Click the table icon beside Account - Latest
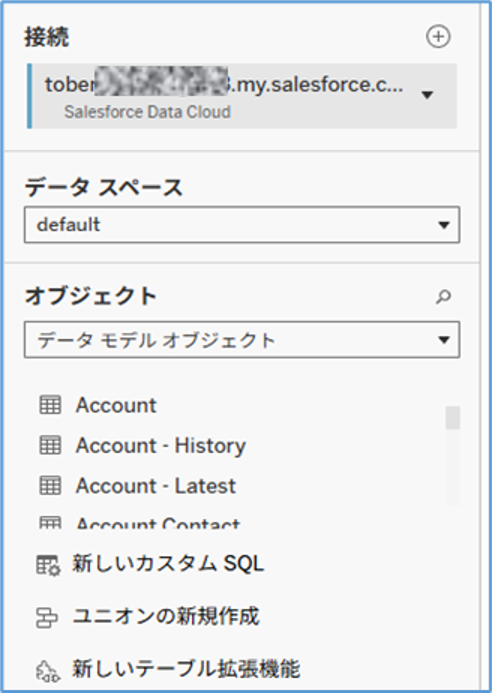Image resolution: width=492 pixels, height=694 pixels. click(x=50, y=485)
